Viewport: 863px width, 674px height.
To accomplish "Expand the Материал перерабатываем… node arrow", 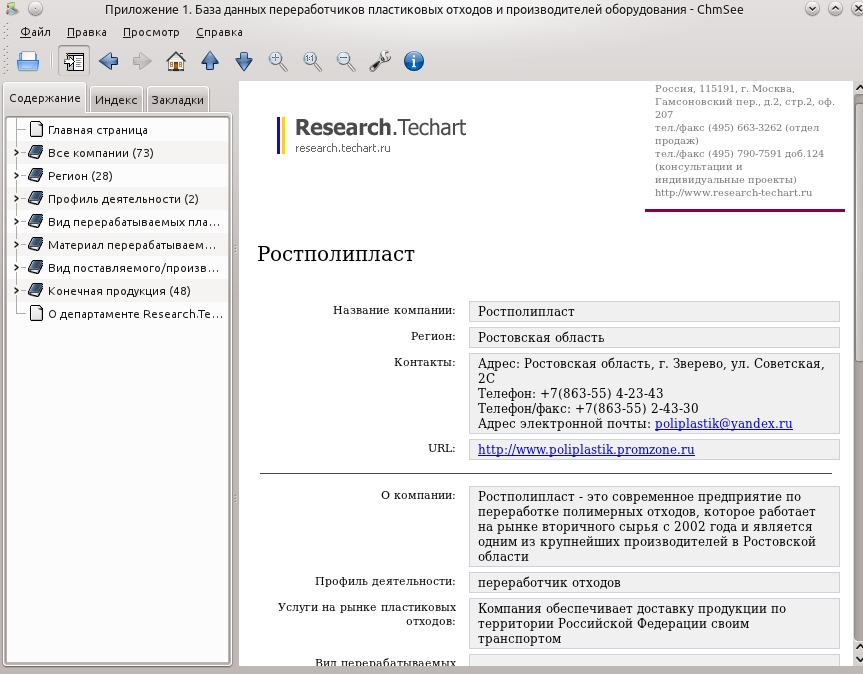I will coord(16,245).
